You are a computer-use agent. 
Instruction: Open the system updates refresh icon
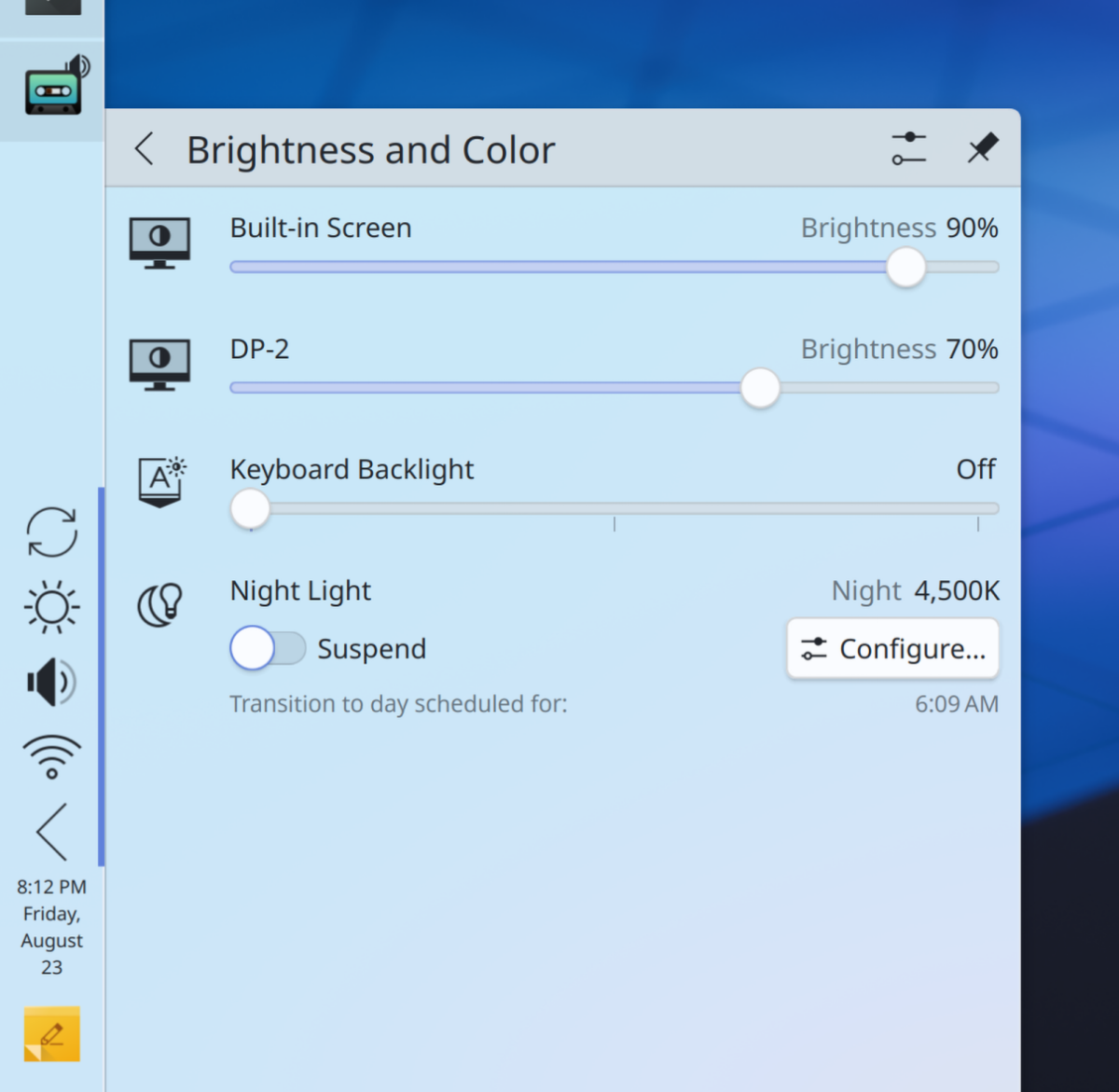pyautogui.click(x=52, y=532)
